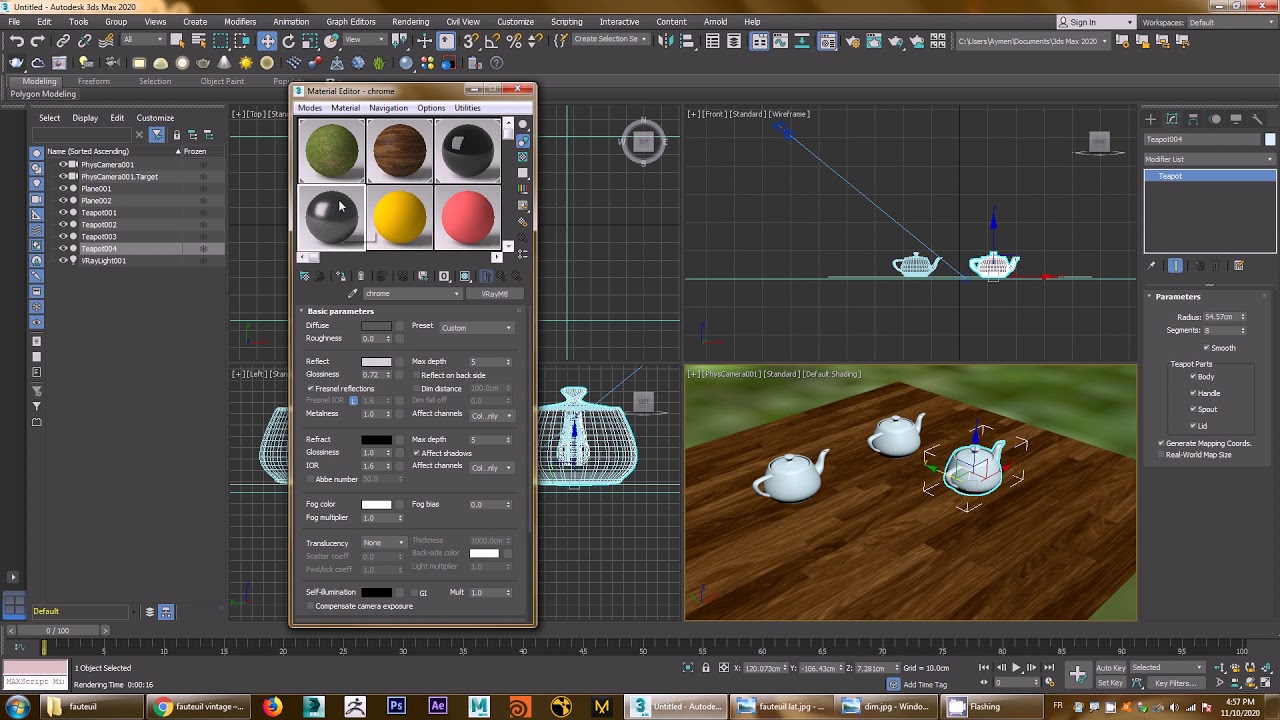Open the chrome material name dropdown
Image resolution: width=1280 pixels, height=720 pixels.
click(411, 293)
